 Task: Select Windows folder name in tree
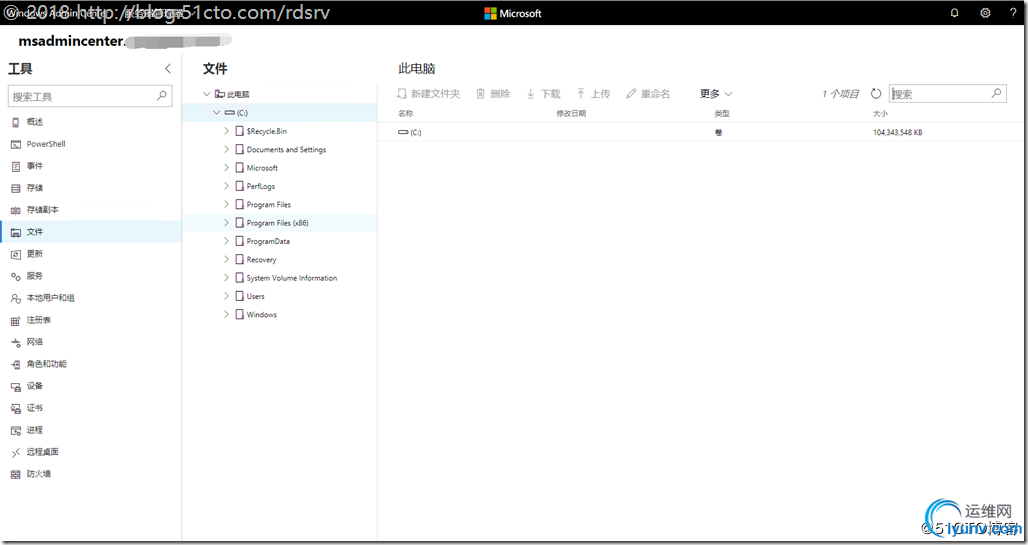pyautogui.click(x=262, y=315)
